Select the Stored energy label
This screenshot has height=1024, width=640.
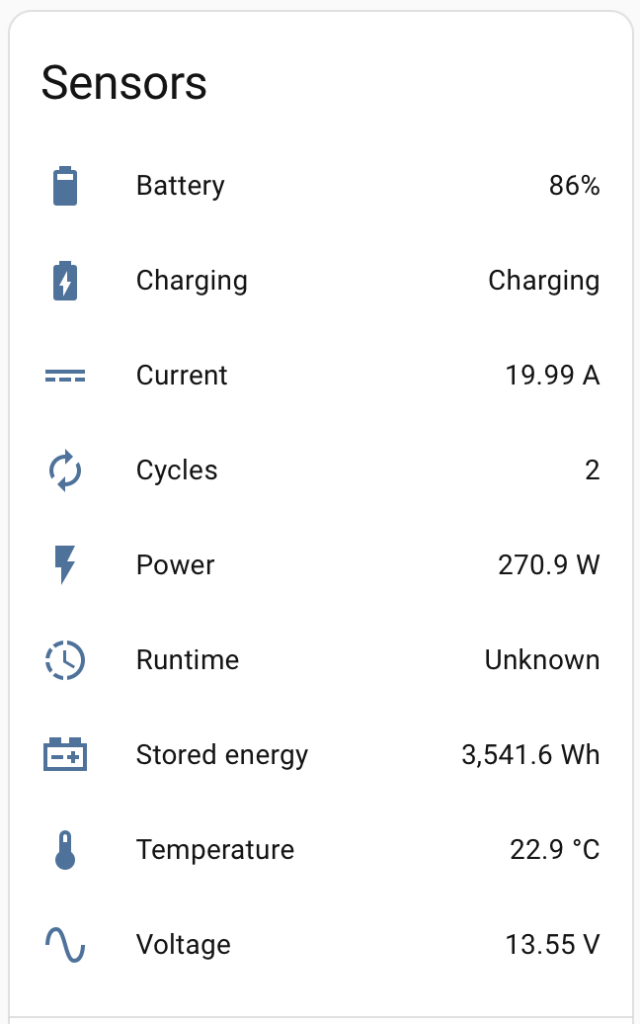pos(222,755)
